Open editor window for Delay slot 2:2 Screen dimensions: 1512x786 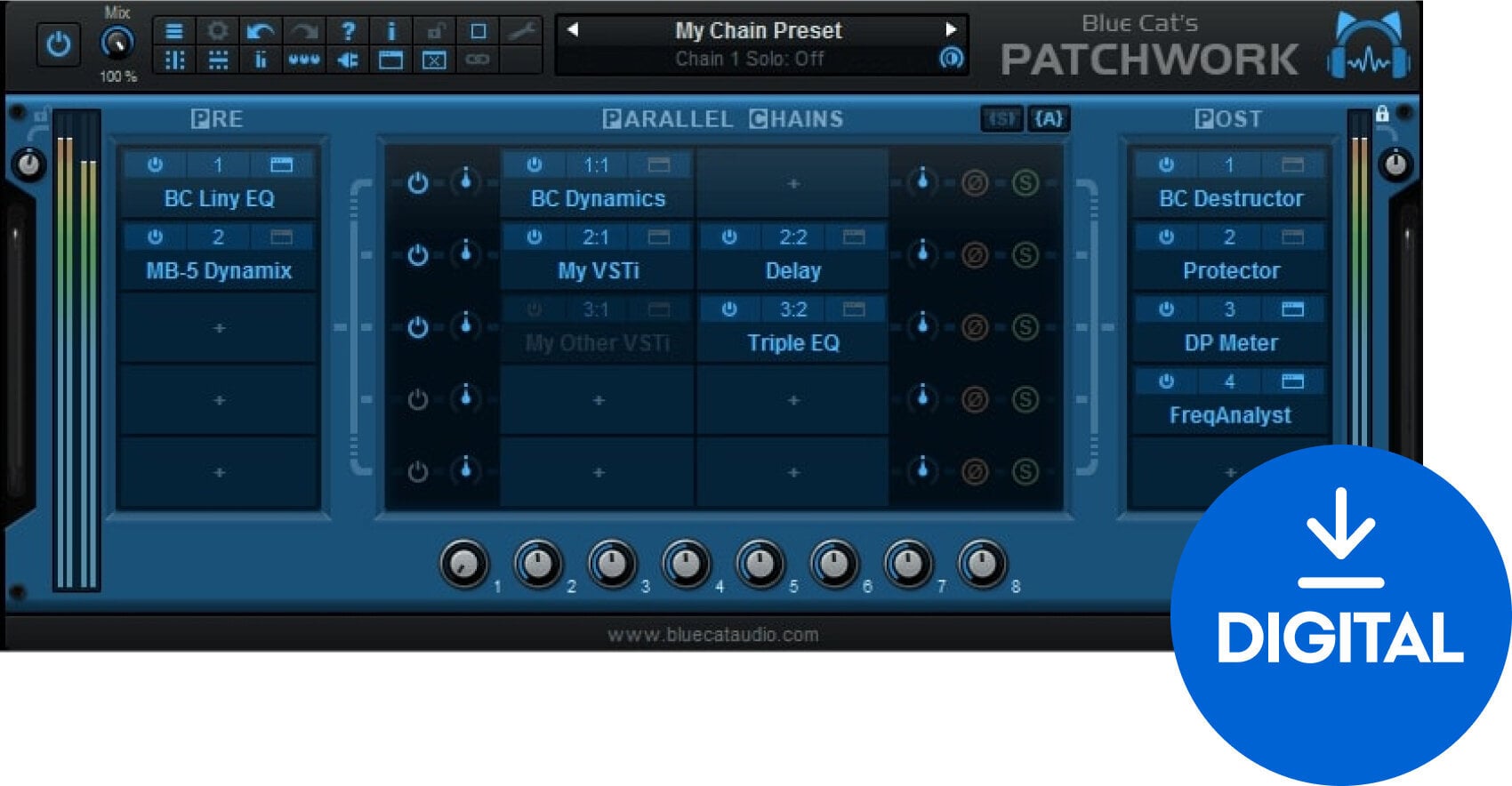tap(854, 237)
